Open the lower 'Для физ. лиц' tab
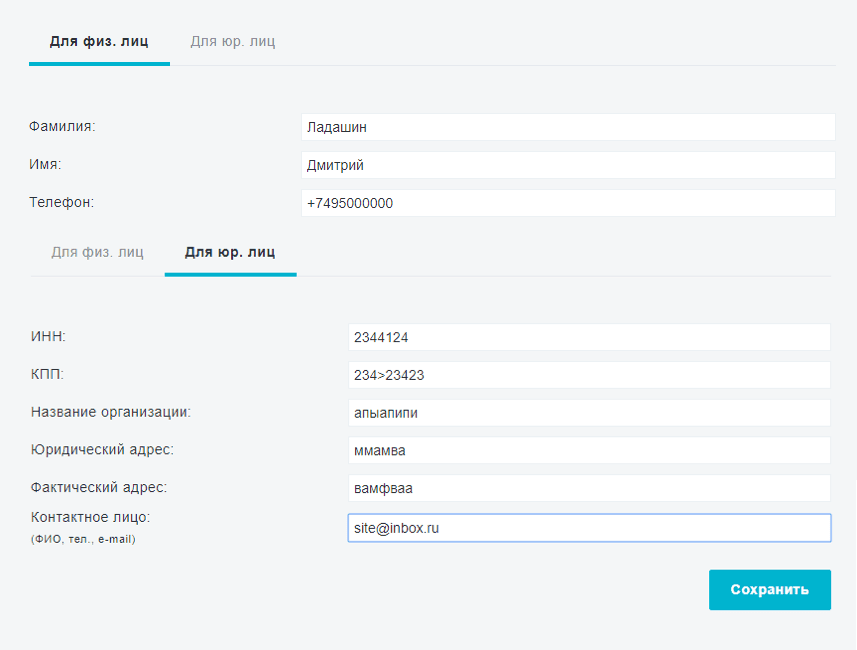 point(97,252)
